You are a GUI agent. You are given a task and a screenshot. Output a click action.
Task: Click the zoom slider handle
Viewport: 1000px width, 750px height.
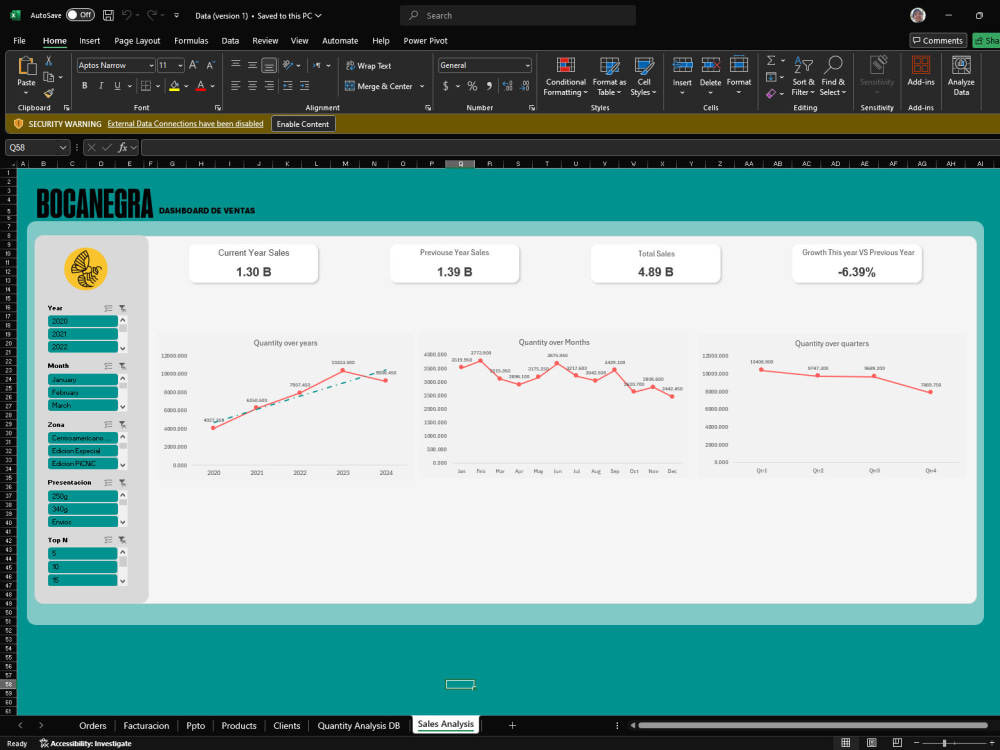pyautogui.click(x=945, y=744)
